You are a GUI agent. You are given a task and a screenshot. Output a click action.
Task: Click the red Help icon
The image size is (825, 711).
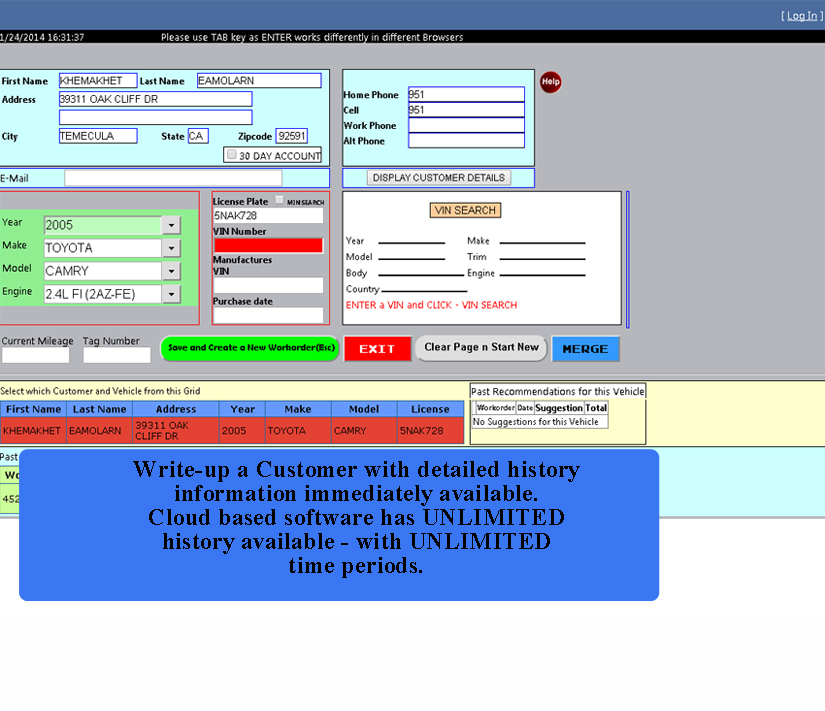(550, 82)
